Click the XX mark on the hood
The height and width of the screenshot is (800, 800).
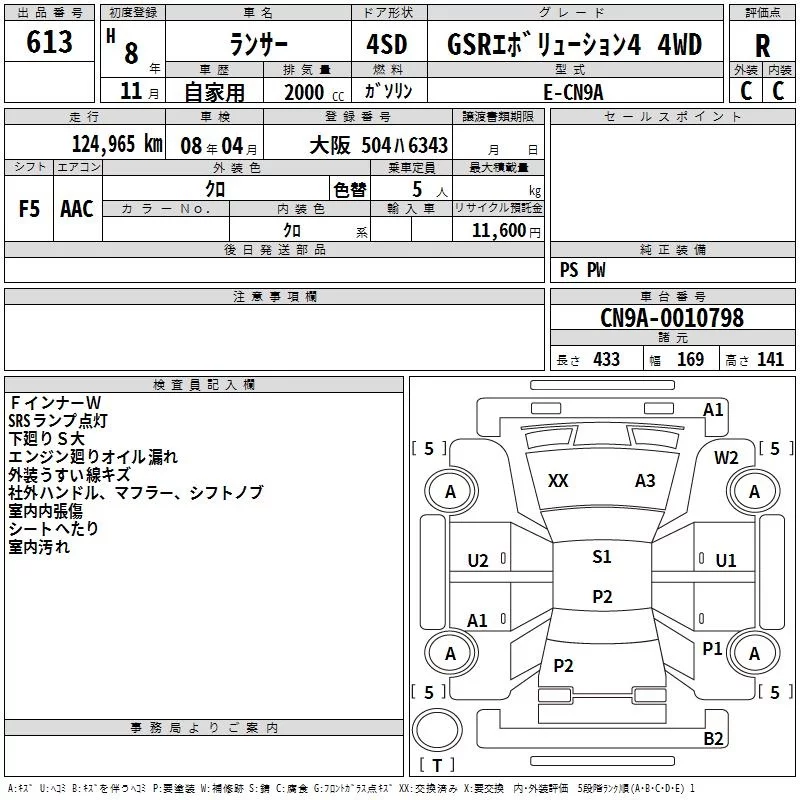click(558, 481)
